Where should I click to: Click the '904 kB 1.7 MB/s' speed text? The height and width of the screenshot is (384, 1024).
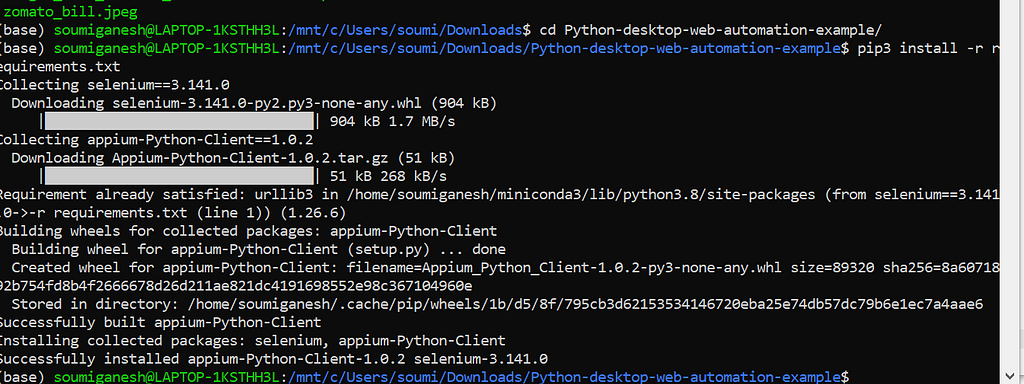(392, 121)
